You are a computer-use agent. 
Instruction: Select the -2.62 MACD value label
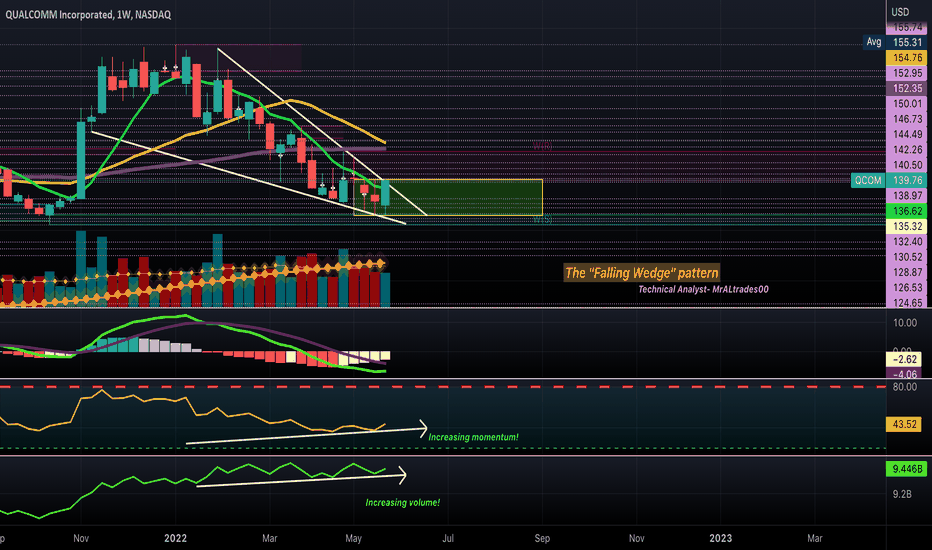coord(906,359)
